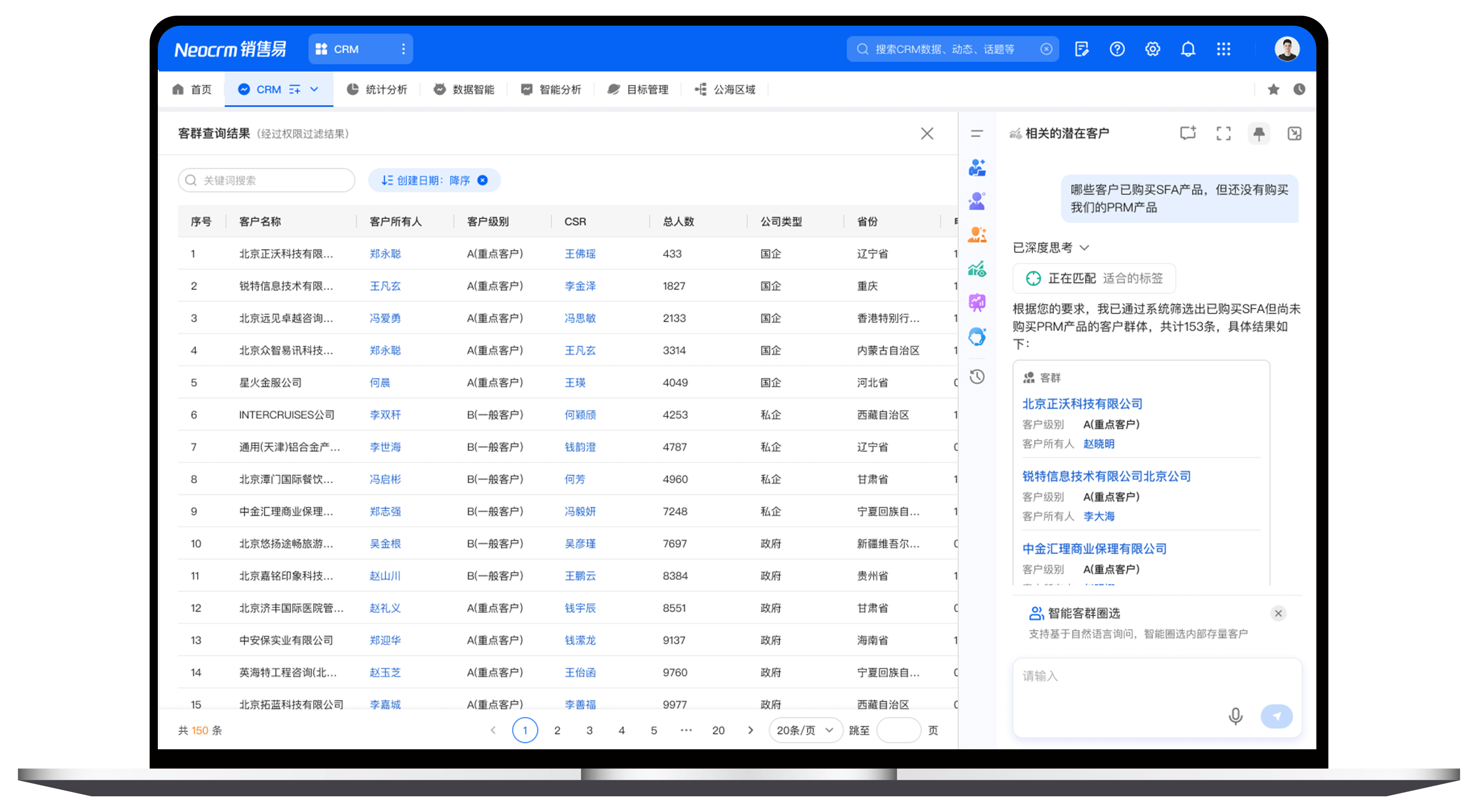Open the assistant history clock icon

(x=977, y=377)
